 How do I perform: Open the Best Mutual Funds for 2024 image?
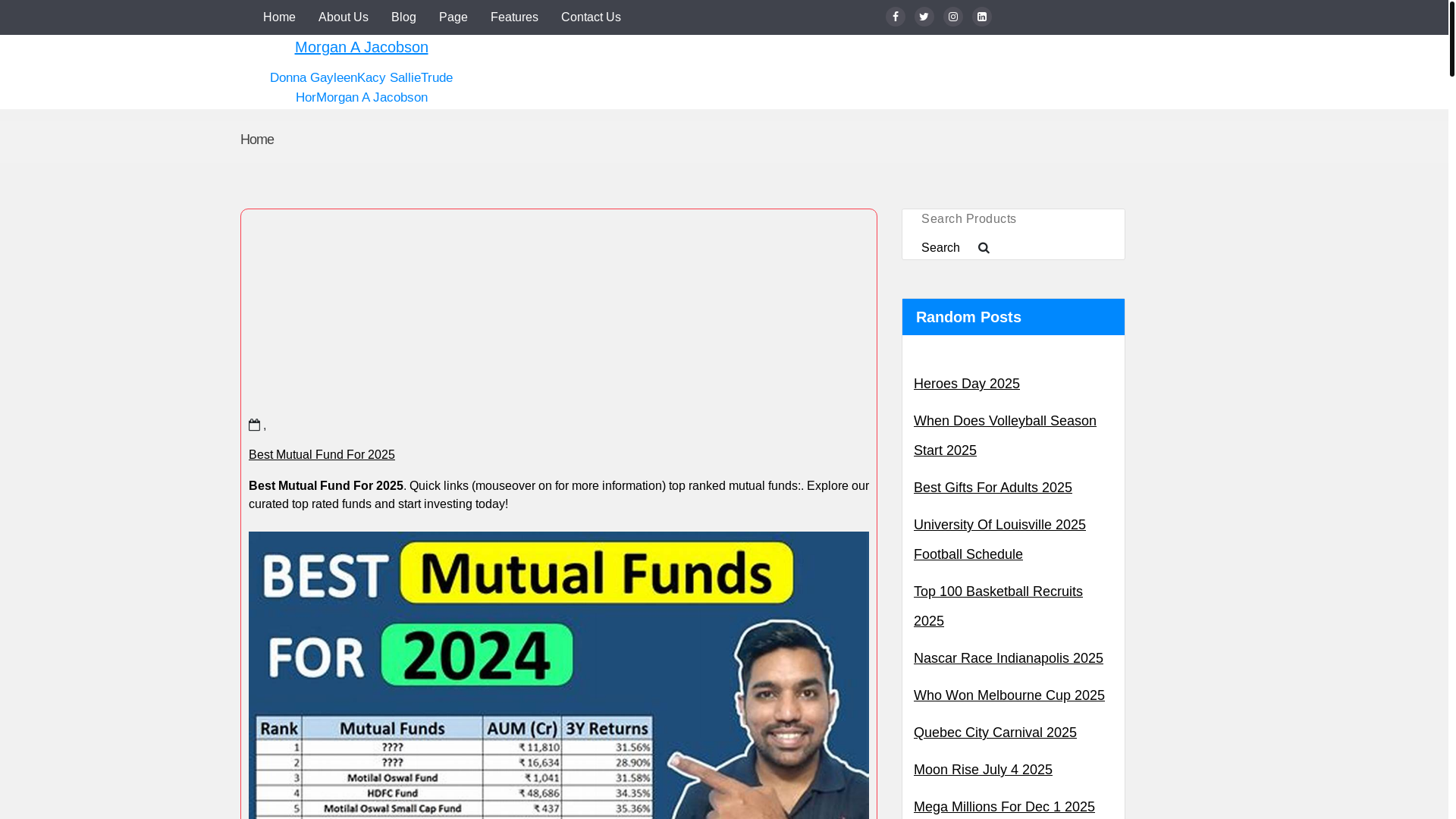click(x=559, y=675)
